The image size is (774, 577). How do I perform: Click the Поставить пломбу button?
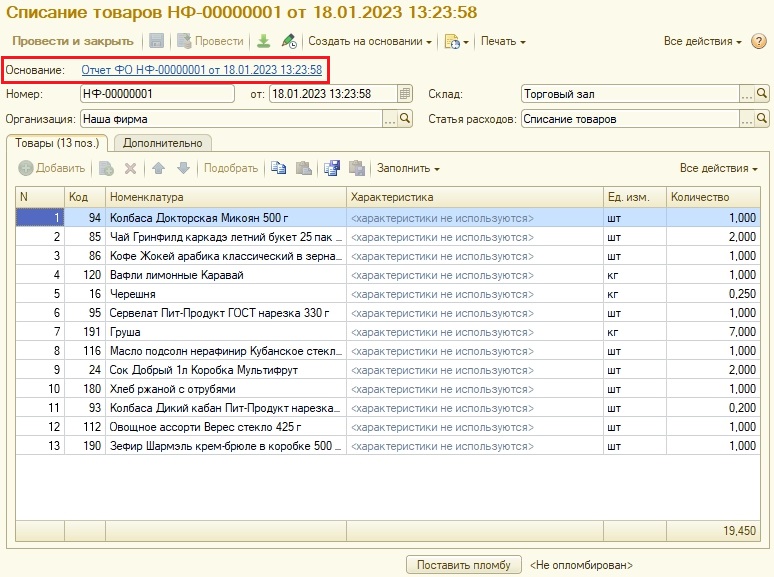tap(464, 565)
